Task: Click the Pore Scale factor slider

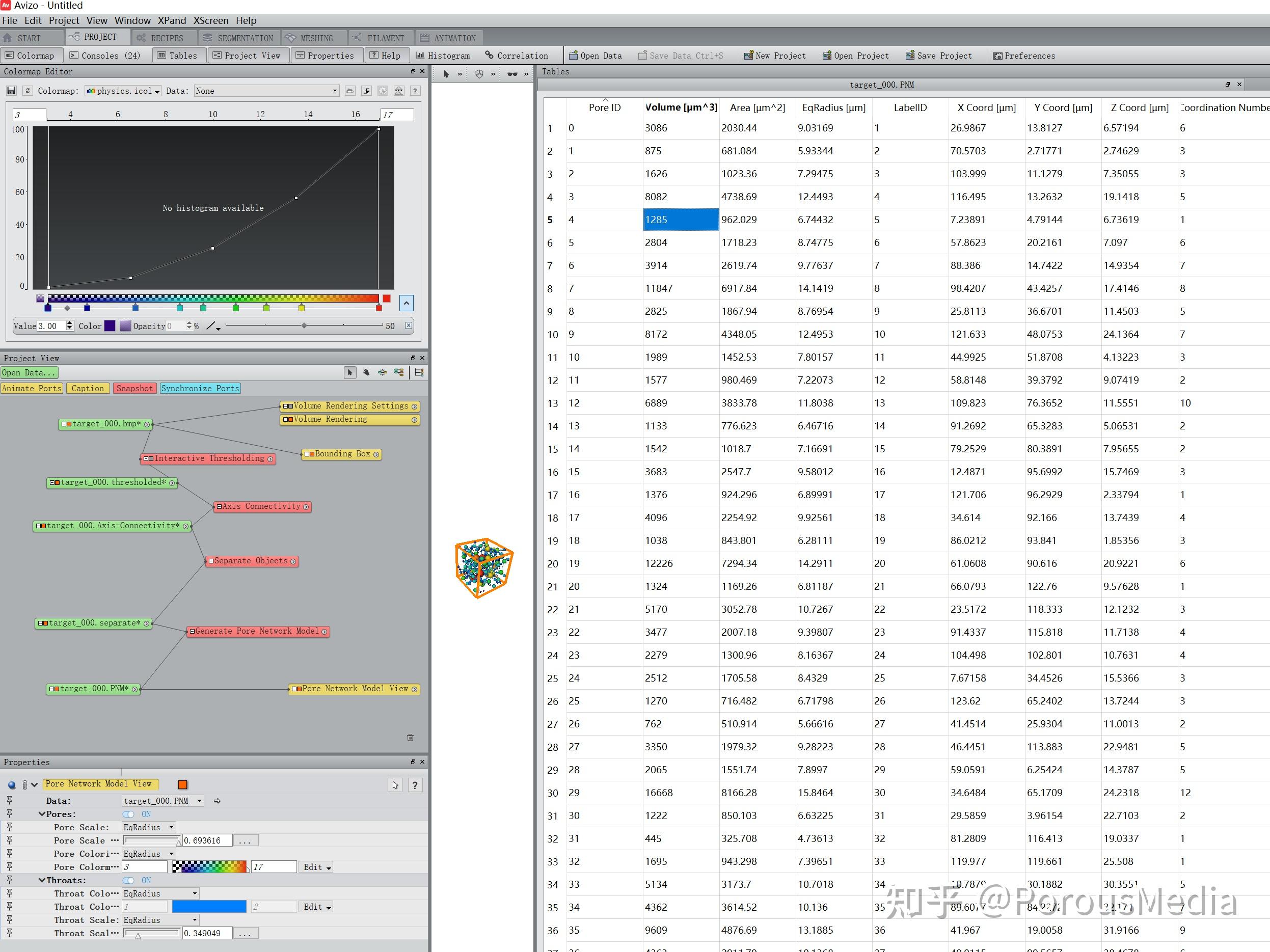Action: 152,840
